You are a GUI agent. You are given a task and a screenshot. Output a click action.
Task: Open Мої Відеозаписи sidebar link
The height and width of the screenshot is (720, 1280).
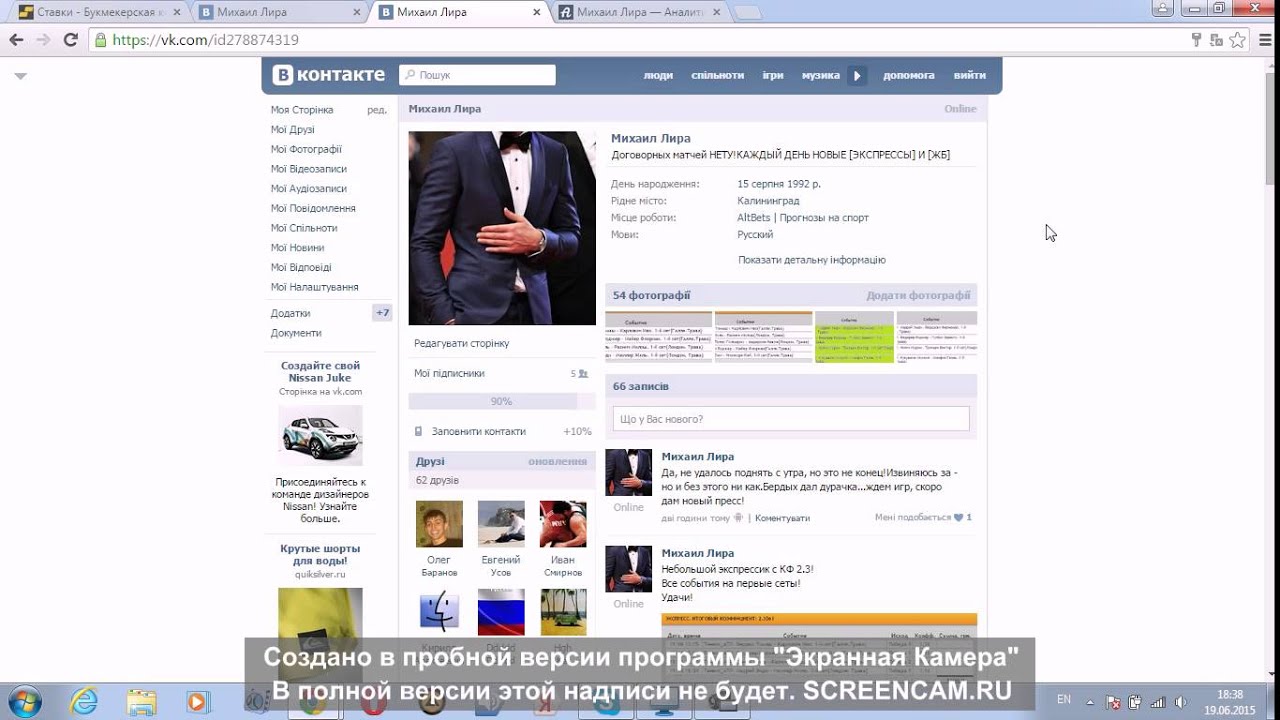tap(309, 169)
